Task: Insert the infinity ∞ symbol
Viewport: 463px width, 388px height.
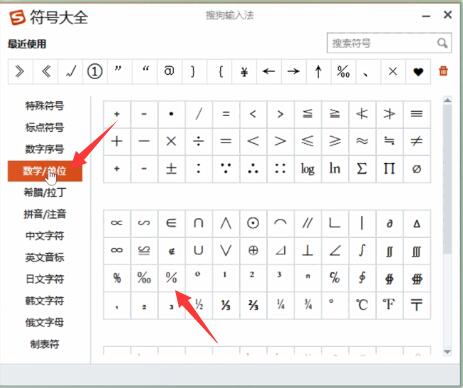Action: tap(117, 250)
